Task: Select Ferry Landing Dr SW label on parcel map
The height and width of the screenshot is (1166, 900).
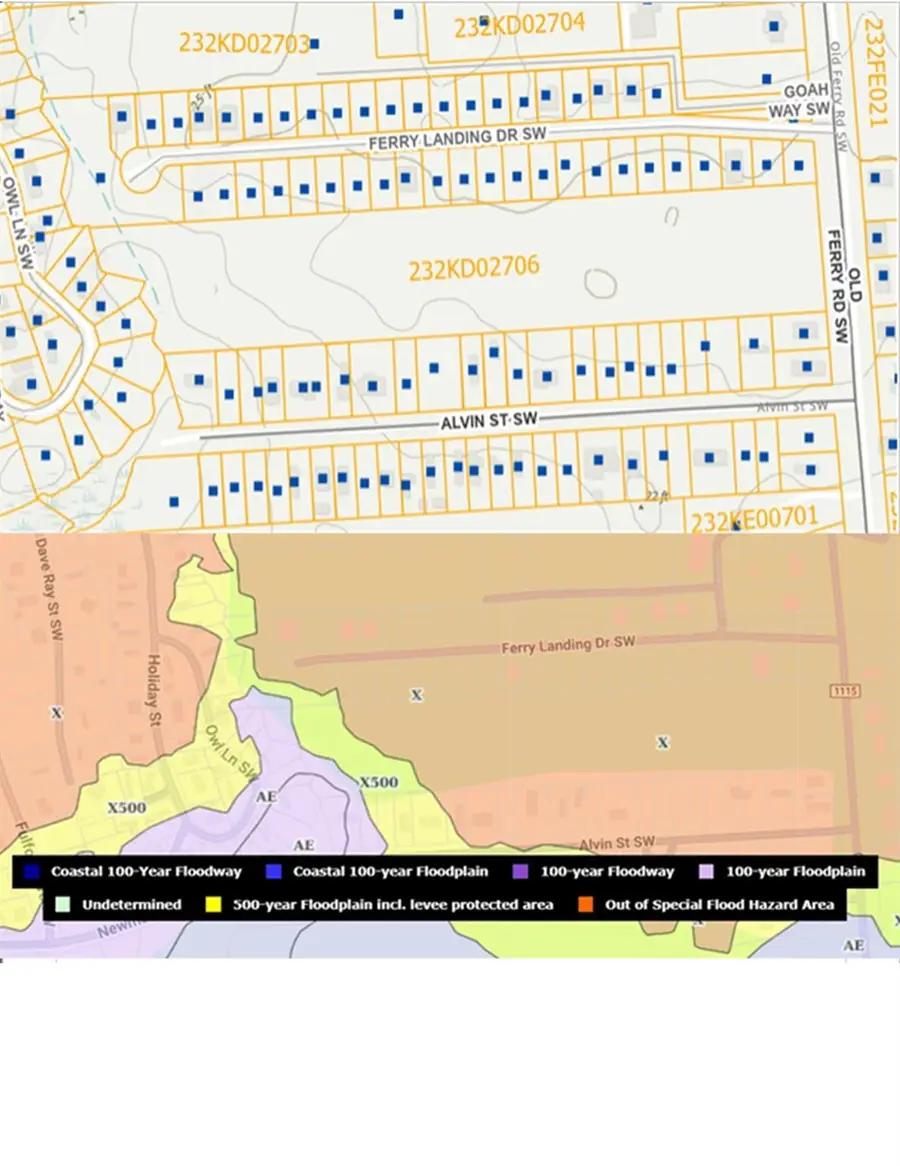Action: click(457, 138)
